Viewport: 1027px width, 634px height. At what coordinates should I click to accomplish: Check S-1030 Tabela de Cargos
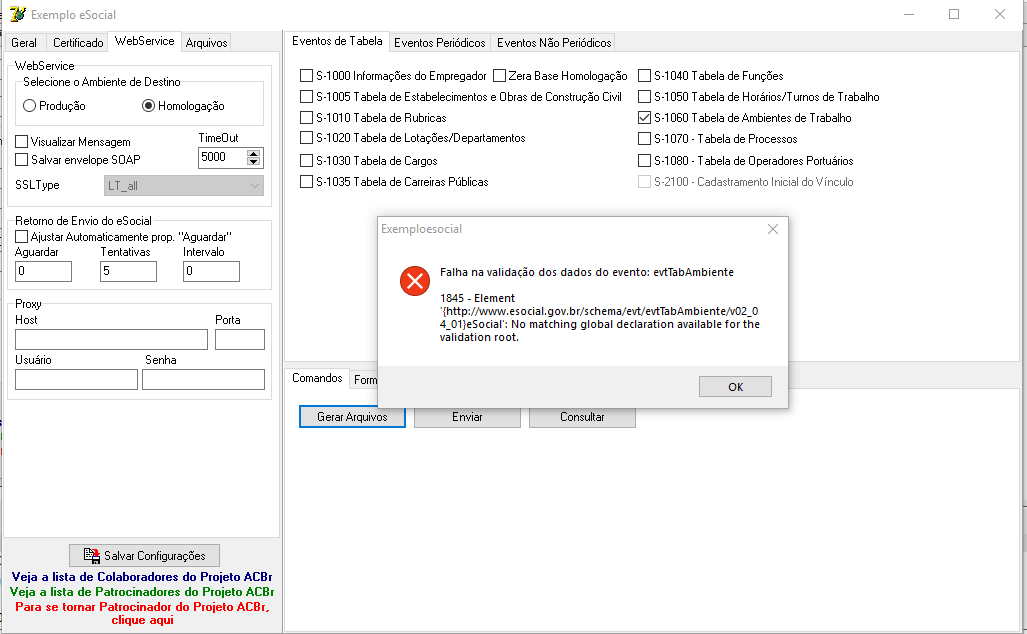(x=306, y=160)
